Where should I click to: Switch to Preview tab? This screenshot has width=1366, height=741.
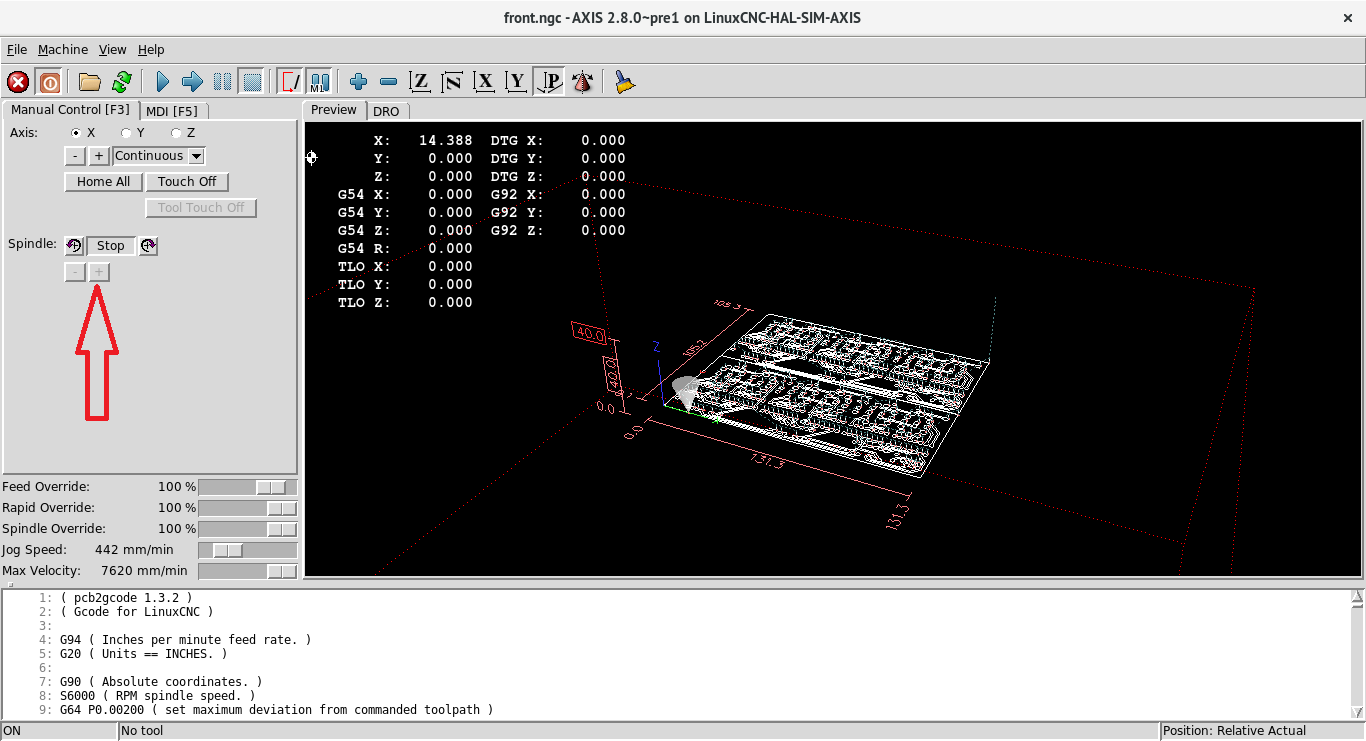(334, 110)
